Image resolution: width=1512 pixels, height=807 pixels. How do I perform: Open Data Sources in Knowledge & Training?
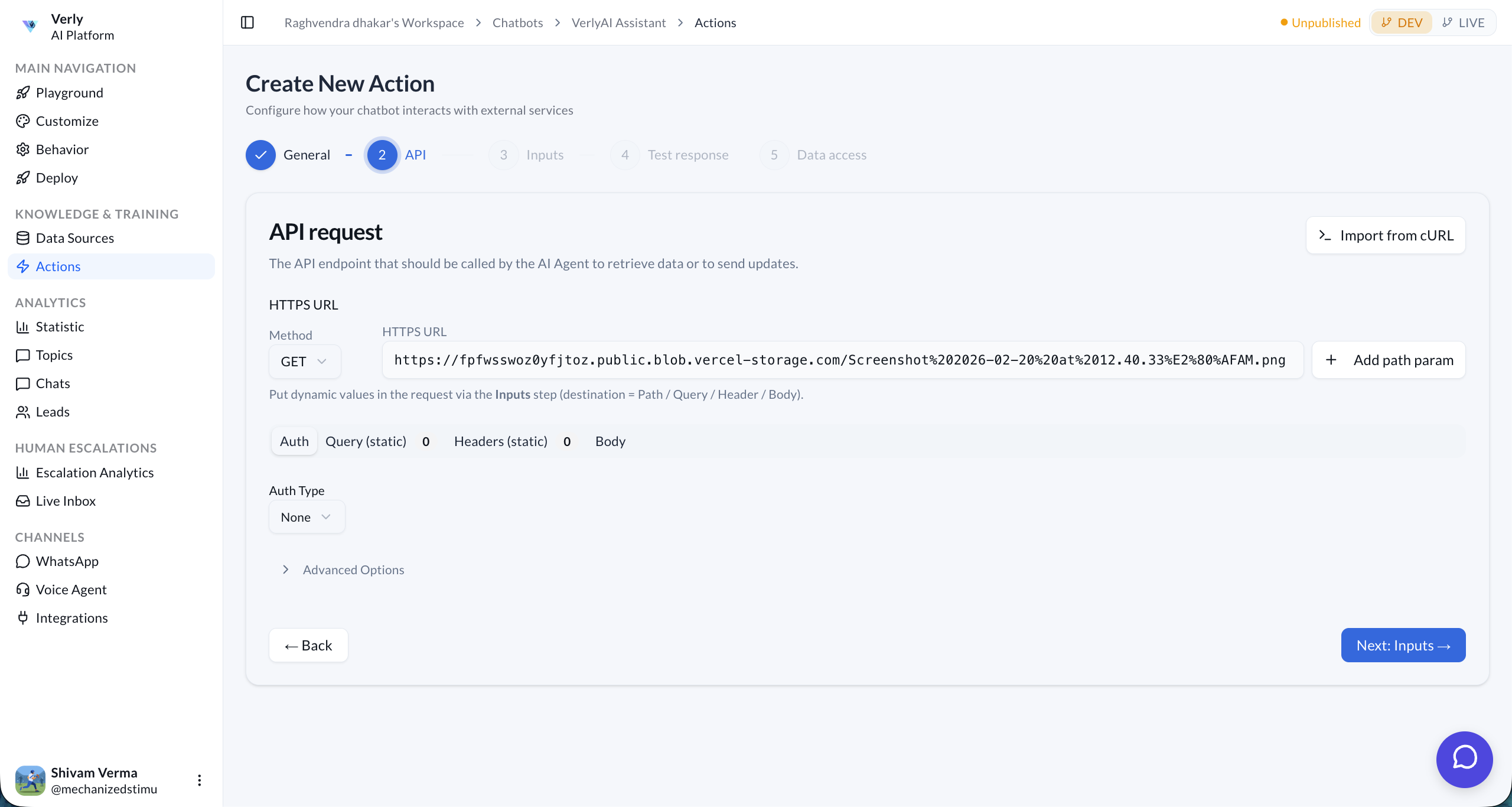[75, 237]
